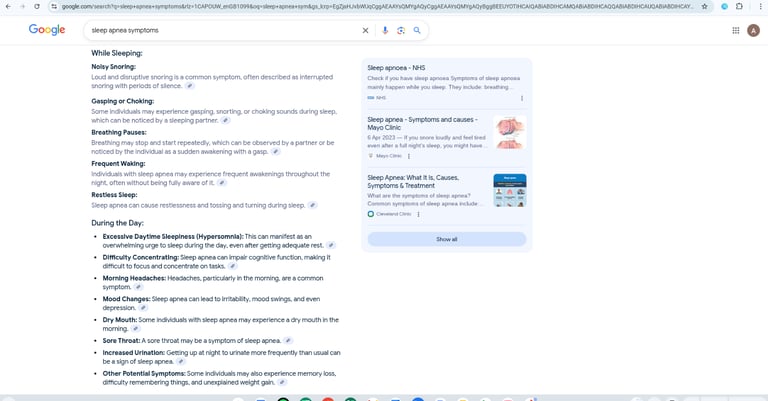
Task: Open Sleep apnea Symptoms and causes Mayo Clinic
Action: tap(422, 123)
